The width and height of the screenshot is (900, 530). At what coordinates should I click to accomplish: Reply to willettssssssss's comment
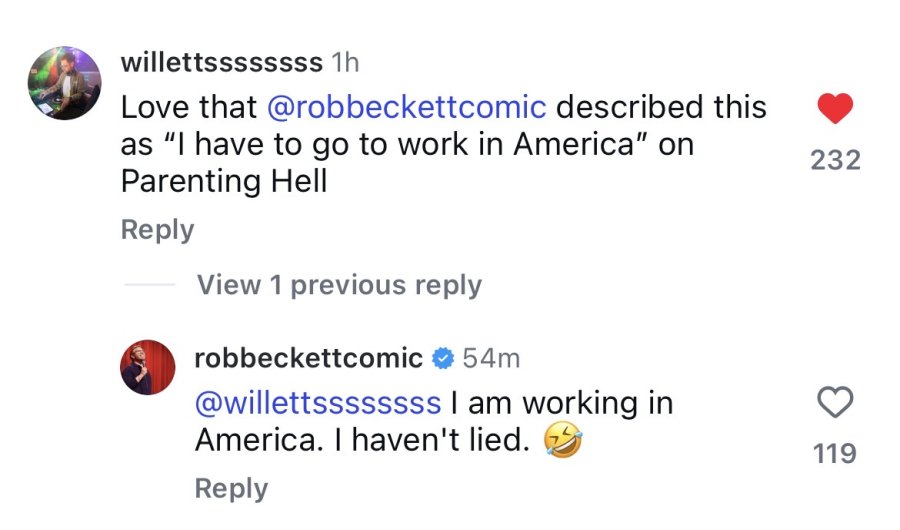[157, 230]
